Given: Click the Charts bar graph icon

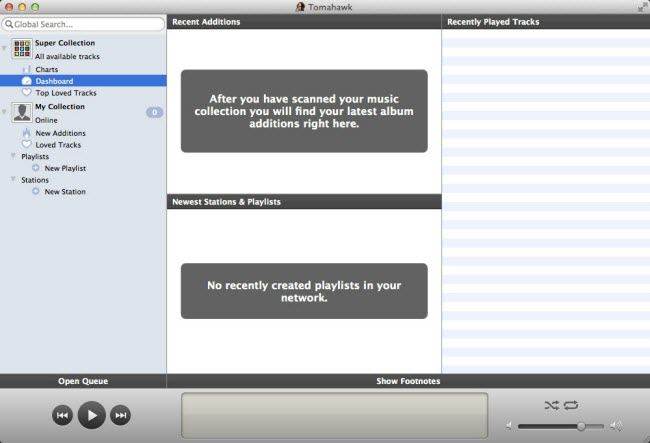Looking at the screenshot, I should [27, 69].
